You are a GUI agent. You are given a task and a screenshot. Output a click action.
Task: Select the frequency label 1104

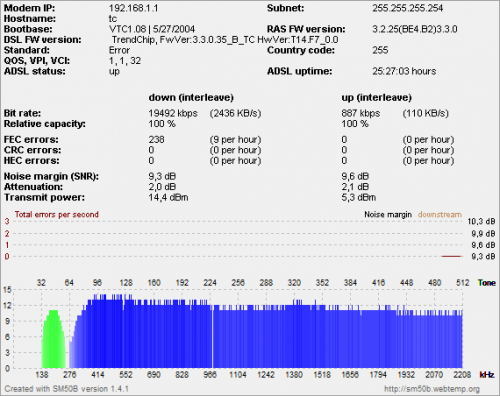[238, 375]
